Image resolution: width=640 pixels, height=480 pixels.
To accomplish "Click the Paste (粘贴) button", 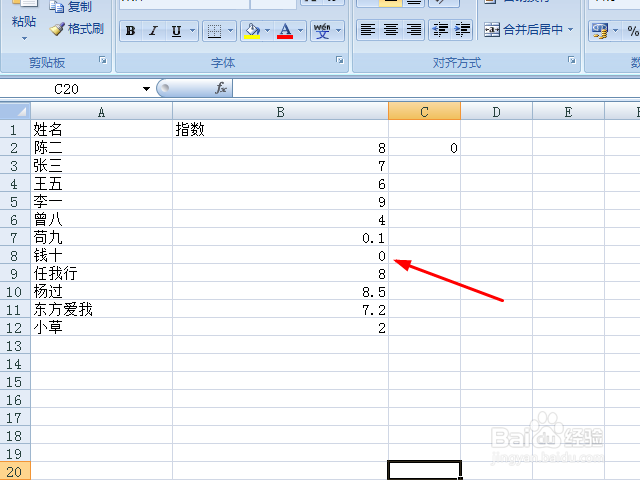I will pos(24,21).
